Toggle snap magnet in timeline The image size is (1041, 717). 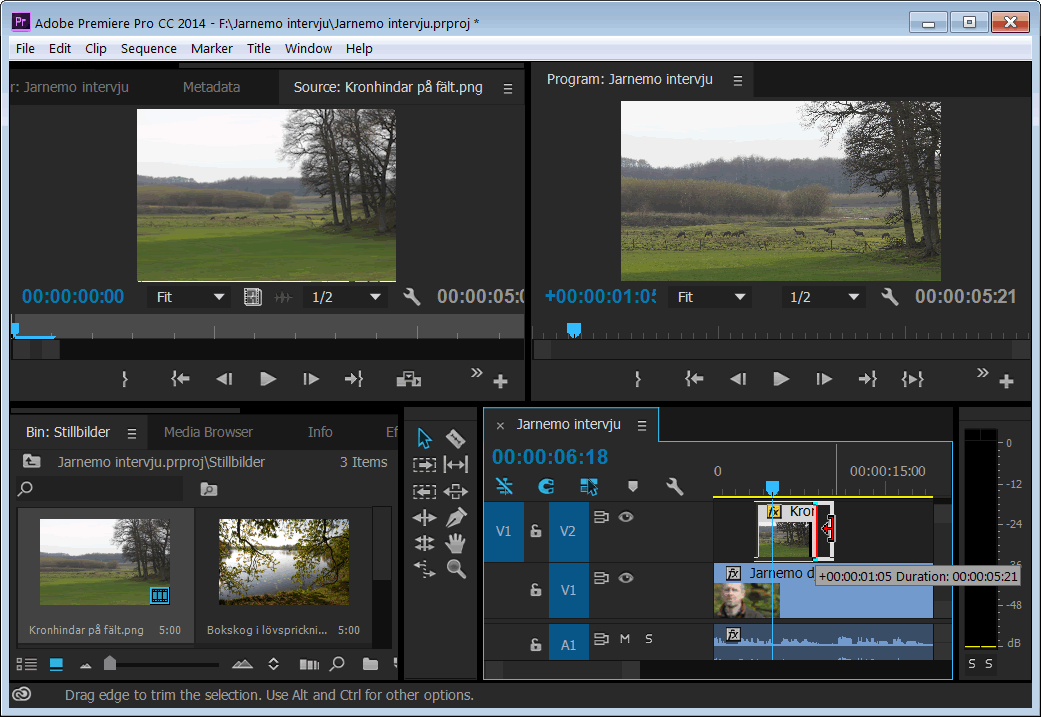click(x=546, y=487)
